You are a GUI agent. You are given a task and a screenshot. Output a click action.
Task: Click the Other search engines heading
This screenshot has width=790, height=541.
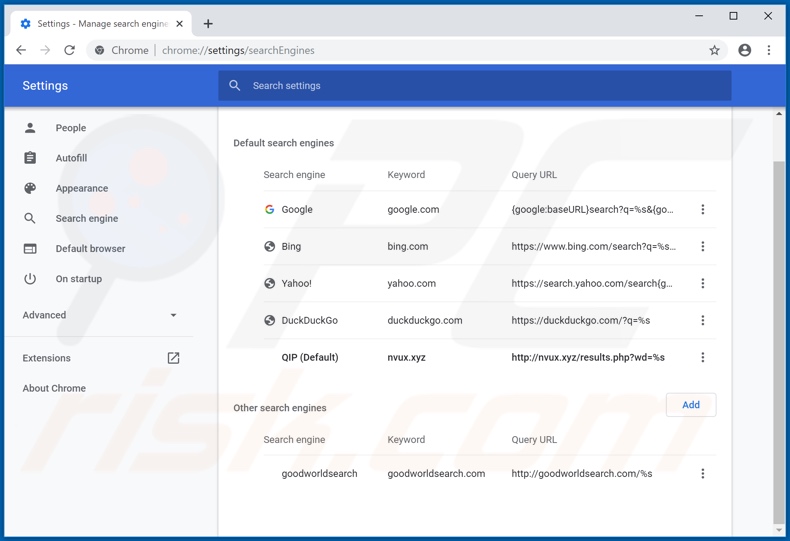point(280,408)
